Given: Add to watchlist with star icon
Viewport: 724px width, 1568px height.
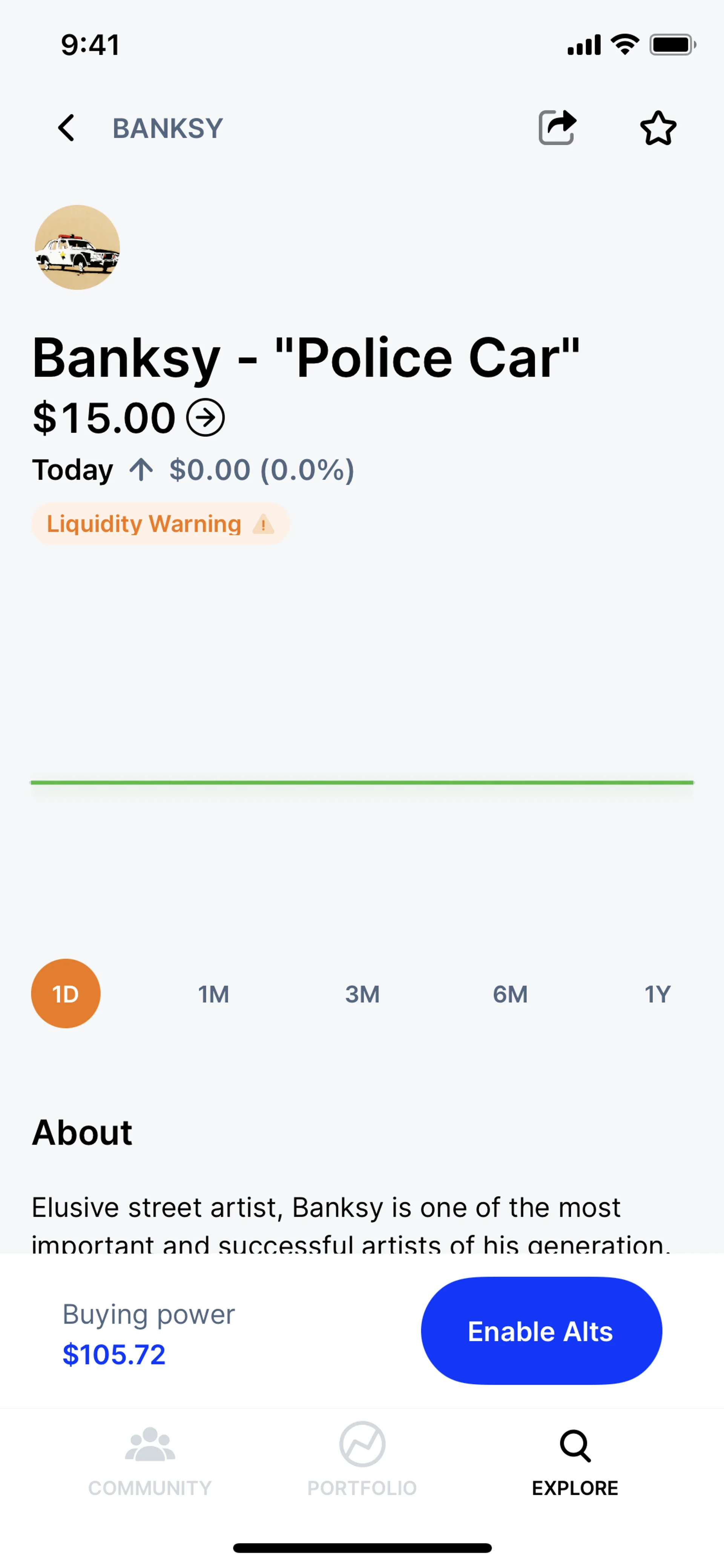Looking at the screenshot, I should pyautogui.click(x=658, y=128).
